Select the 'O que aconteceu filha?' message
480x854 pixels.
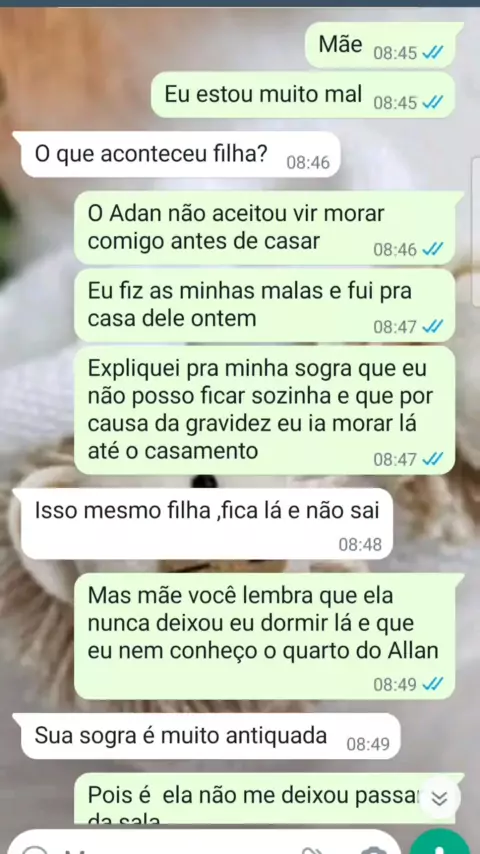177,155
